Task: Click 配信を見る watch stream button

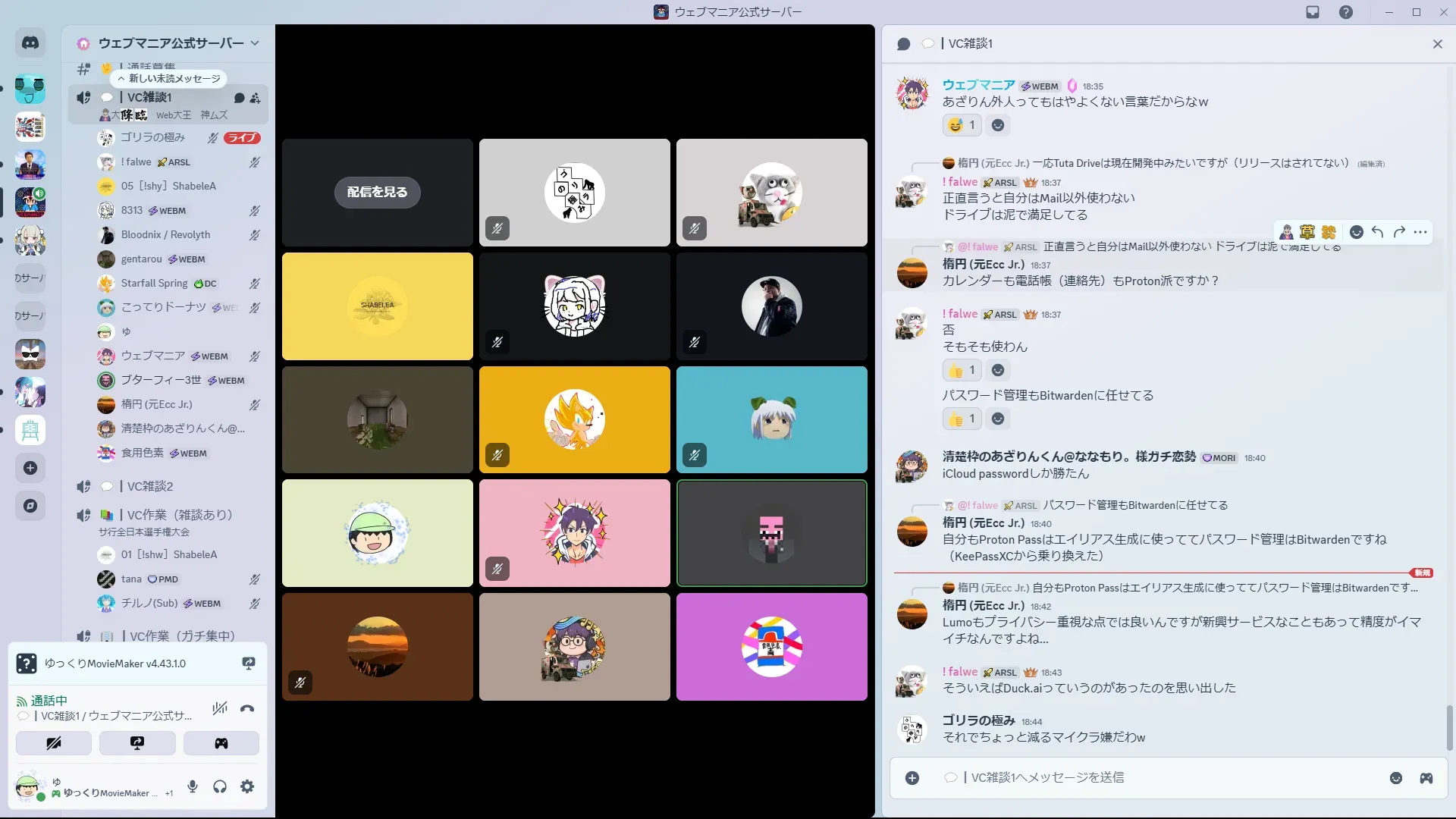Action: (377, 193)
